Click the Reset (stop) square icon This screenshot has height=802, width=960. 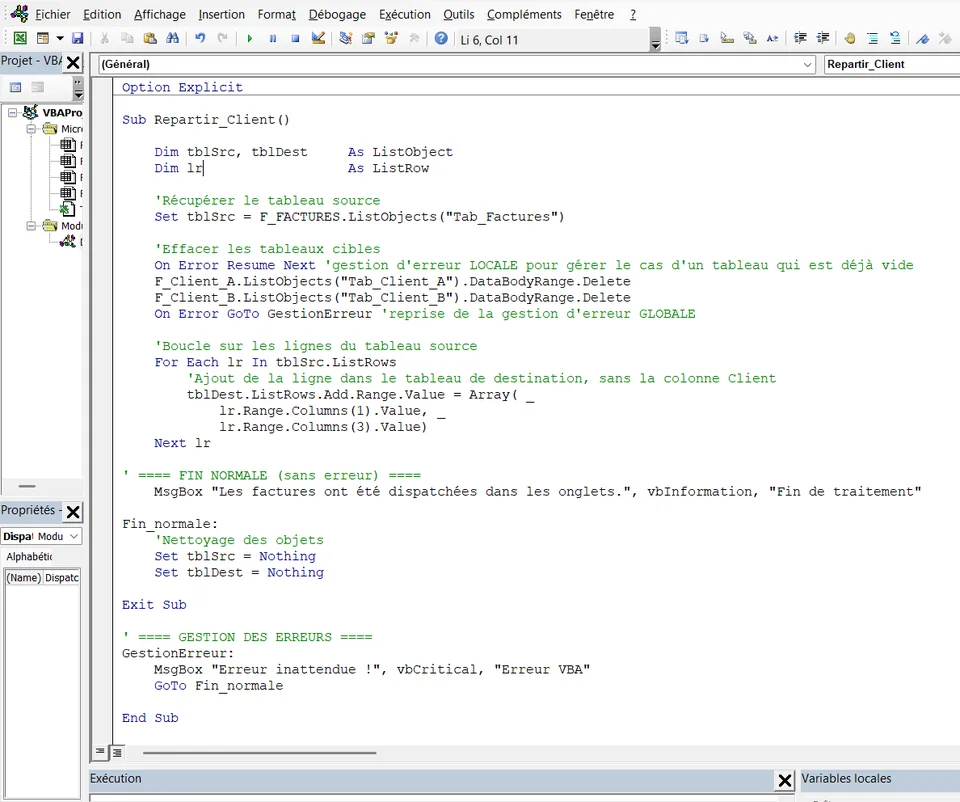click(295, 38)
